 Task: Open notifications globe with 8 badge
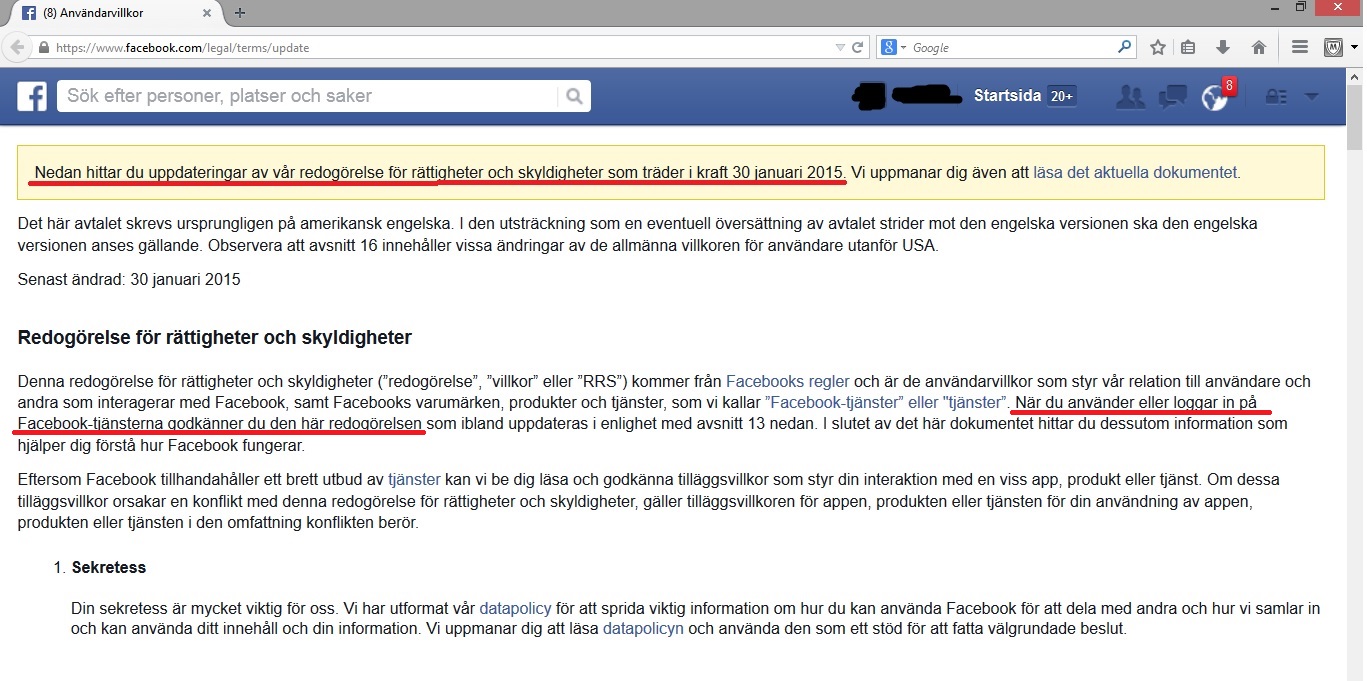(1214, 97)
